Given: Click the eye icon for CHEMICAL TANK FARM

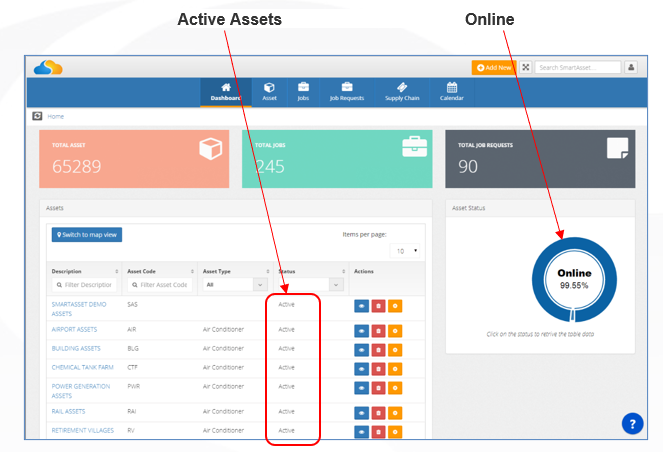Looking at the screenshot, I should [362, 369].
